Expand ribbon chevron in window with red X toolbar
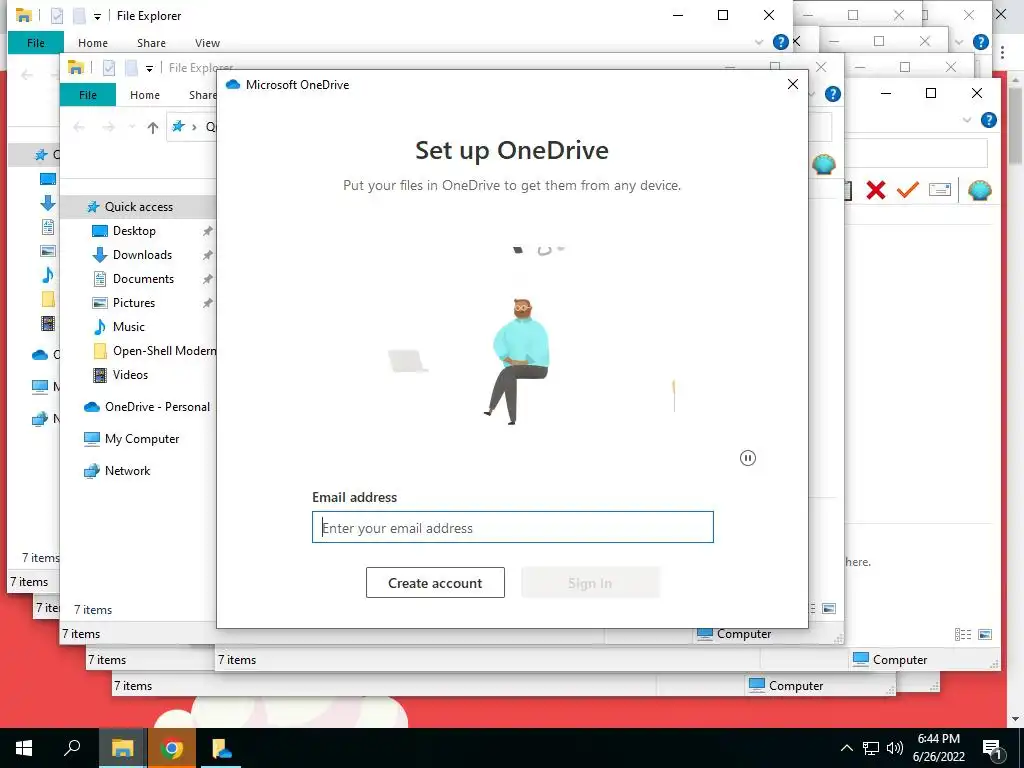This screenshot has height=768, width=1024. coord(967,120)
